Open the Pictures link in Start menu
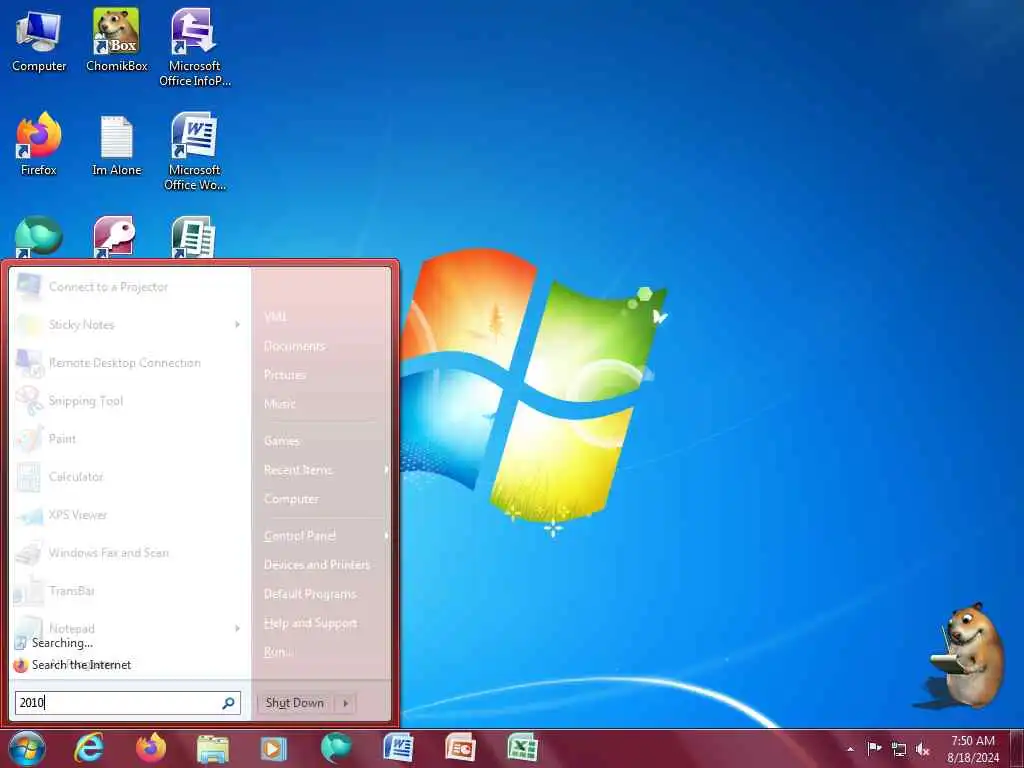The image size is (1024, 768). coord(285,375)
